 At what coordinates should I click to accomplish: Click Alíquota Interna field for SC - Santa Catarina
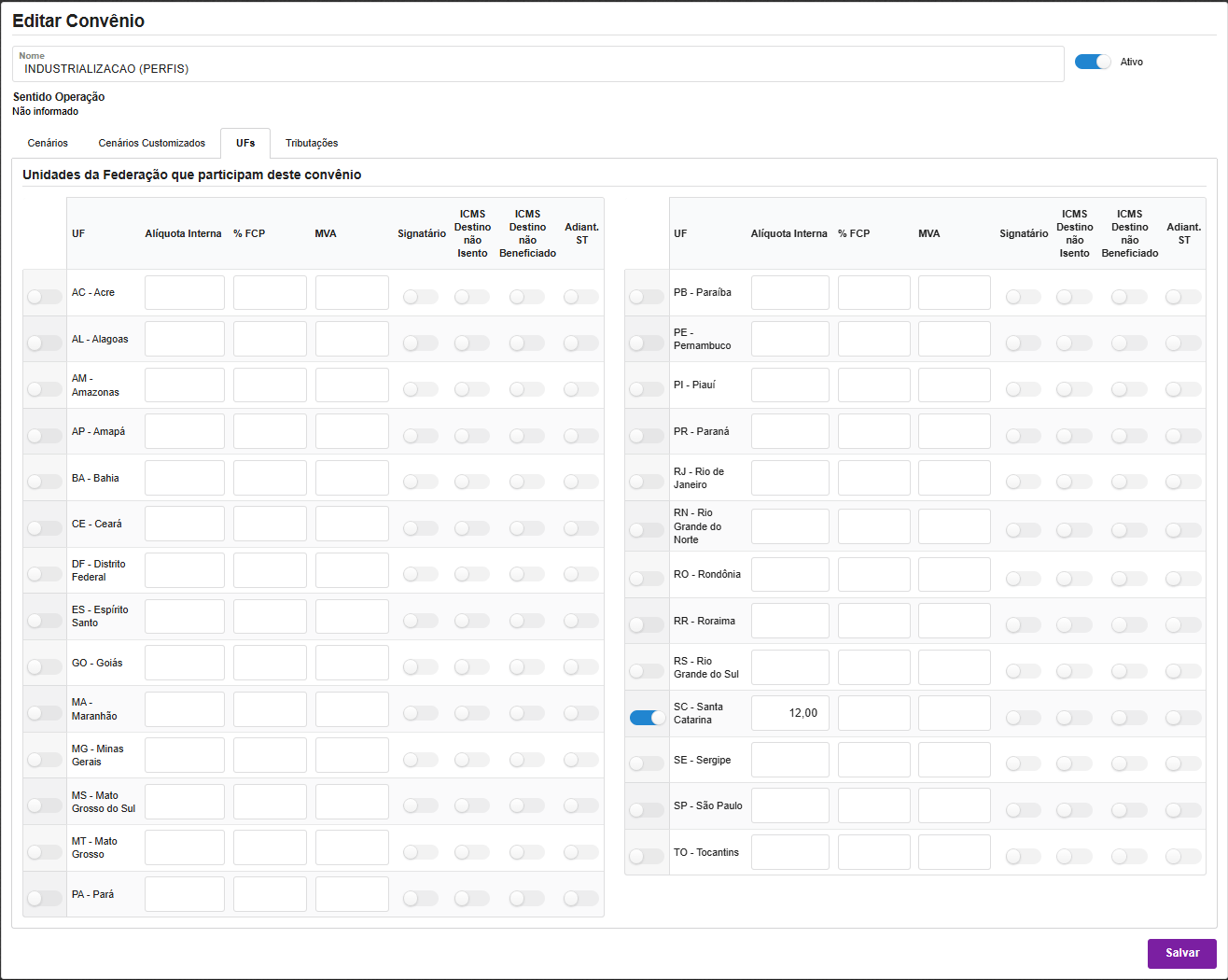pyautogui.click(x=789, y=713)
